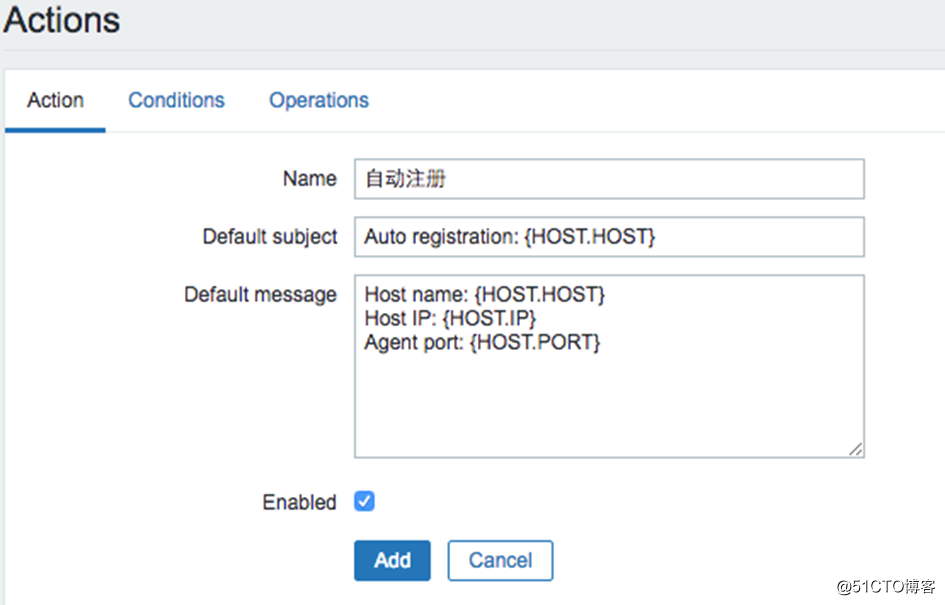Place cursor on the Host name line
Screen dimensions: 945x605
tap(485, 294)
